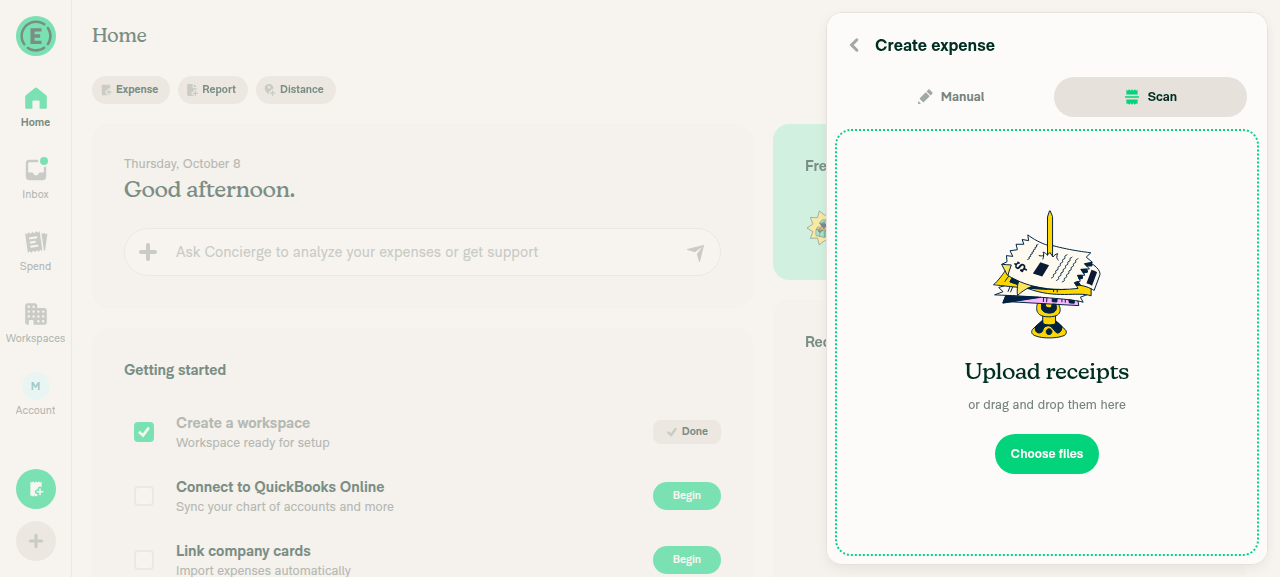Click the Expensify logo in the sidebar
Screen dimensions: 1280x577
36,36
